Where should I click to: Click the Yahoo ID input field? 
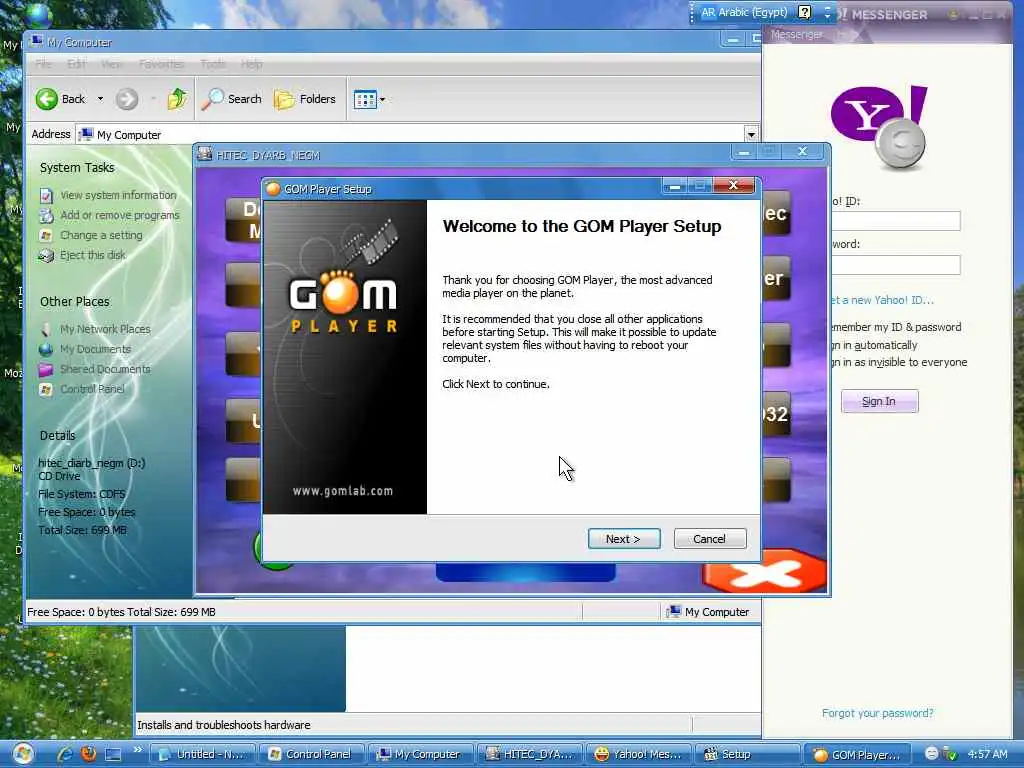[895, 221]
